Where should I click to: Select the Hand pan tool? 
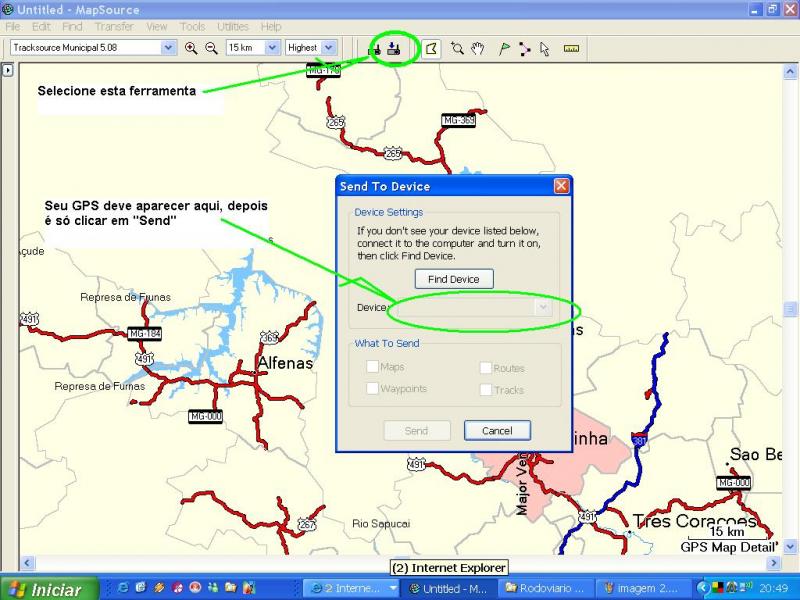(478, 48)
